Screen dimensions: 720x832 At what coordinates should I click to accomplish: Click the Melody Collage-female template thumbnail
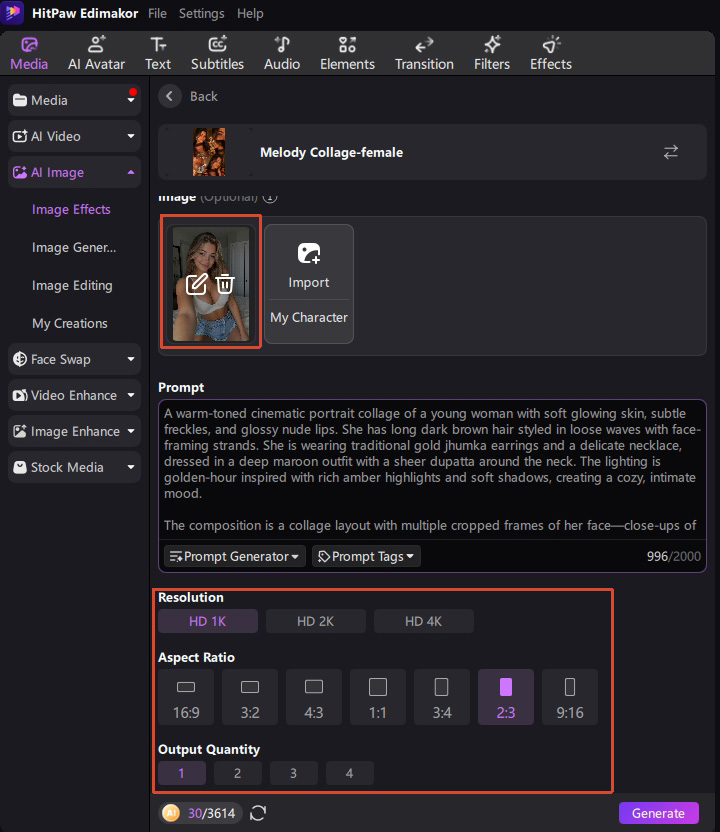(x=209, y=152)
